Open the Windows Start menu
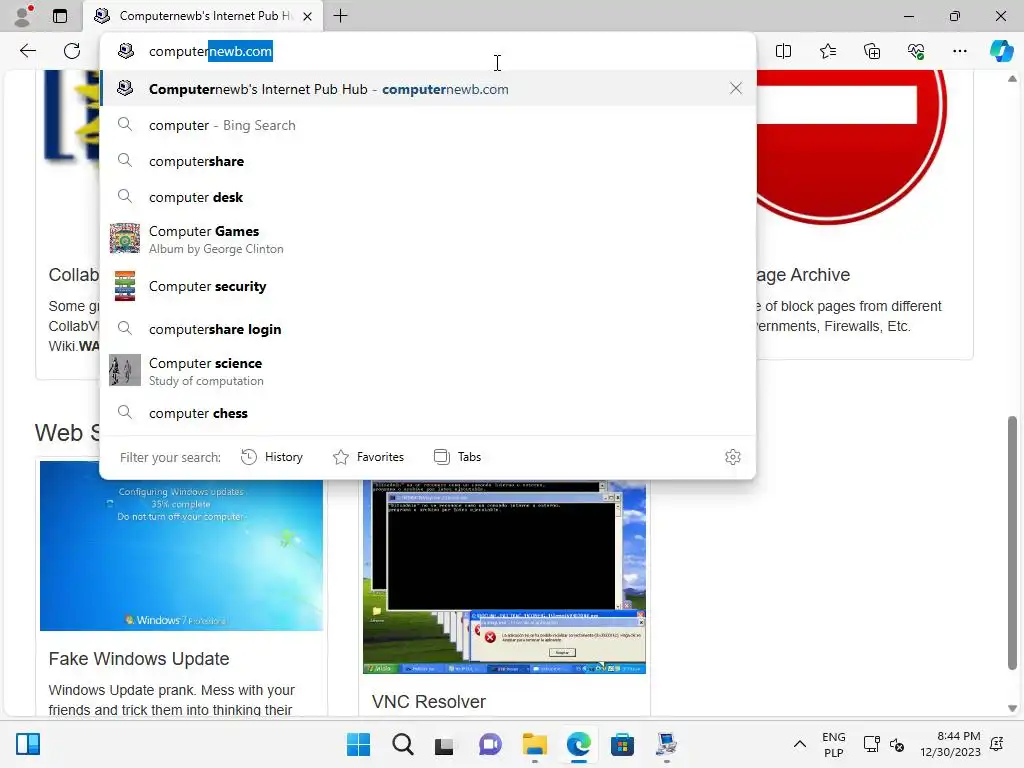This screenshot has width=1024, height=768. [359, 744]
